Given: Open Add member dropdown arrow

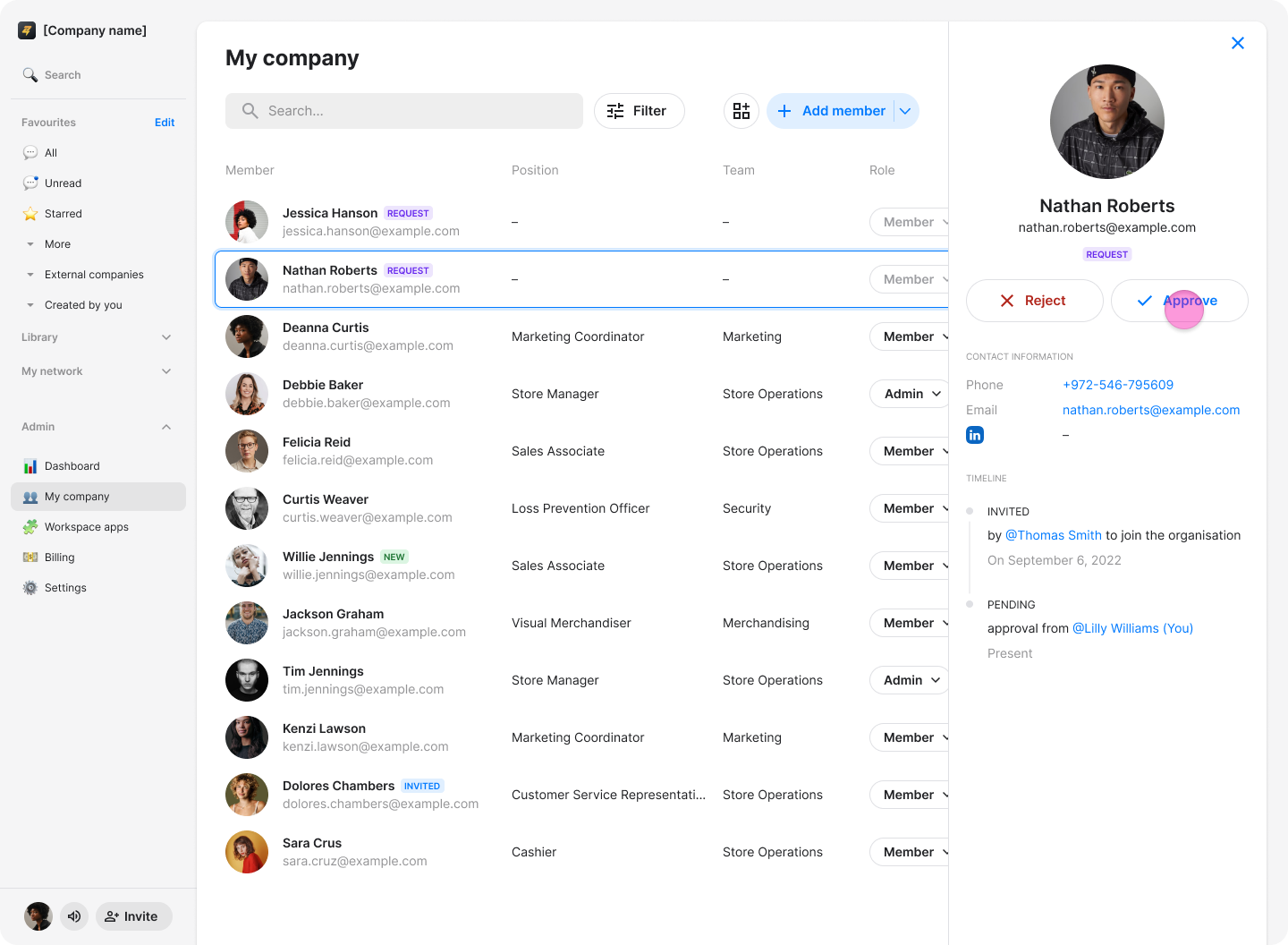Looking at the screenshot, I should [905, 111].
